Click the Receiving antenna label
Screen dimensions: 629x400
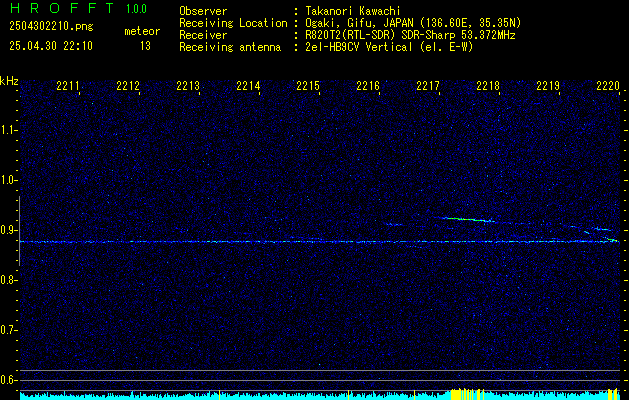click(x=230, y=47)
